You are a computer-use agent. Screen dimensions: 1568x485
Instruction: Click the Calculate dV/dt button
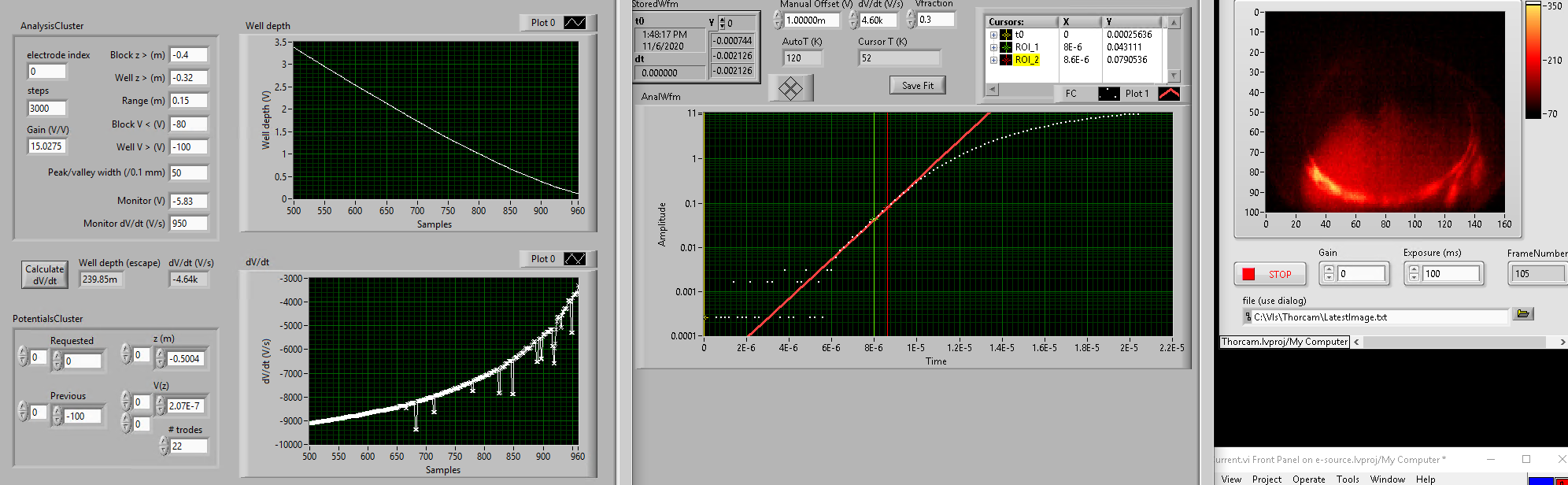point(45,275)
